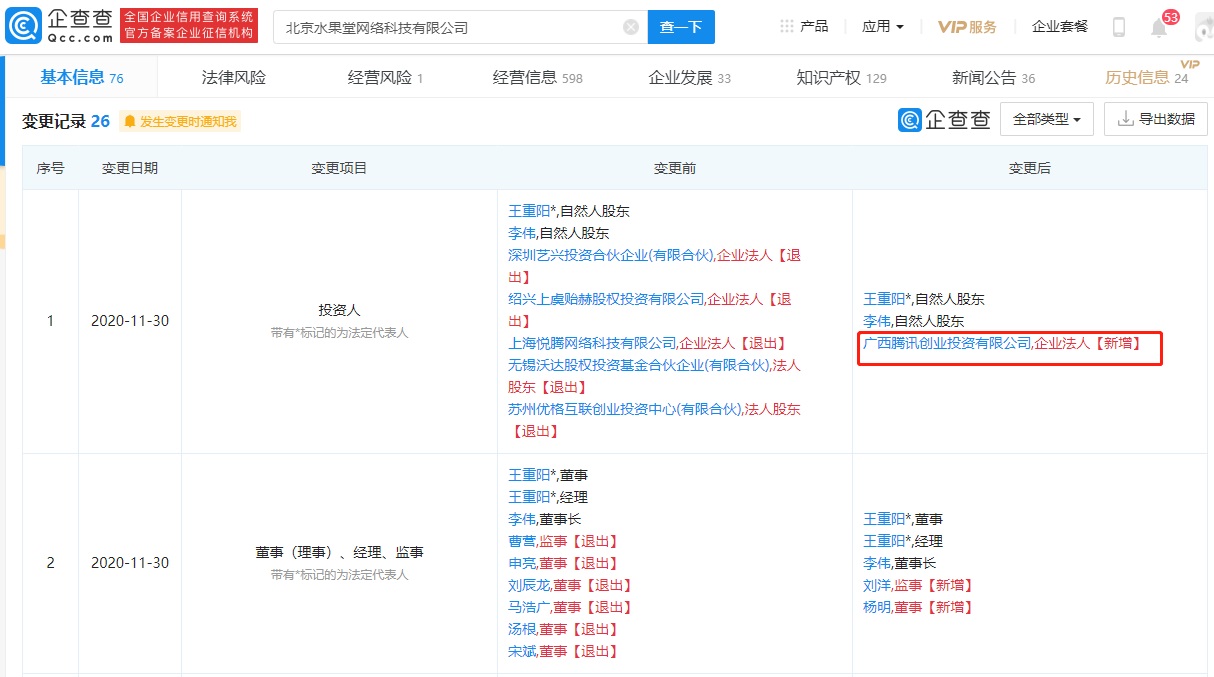Switch to the 法律风险 tab
The image size is (1214, 677).
pyautogui.click(x=234, y=77)
